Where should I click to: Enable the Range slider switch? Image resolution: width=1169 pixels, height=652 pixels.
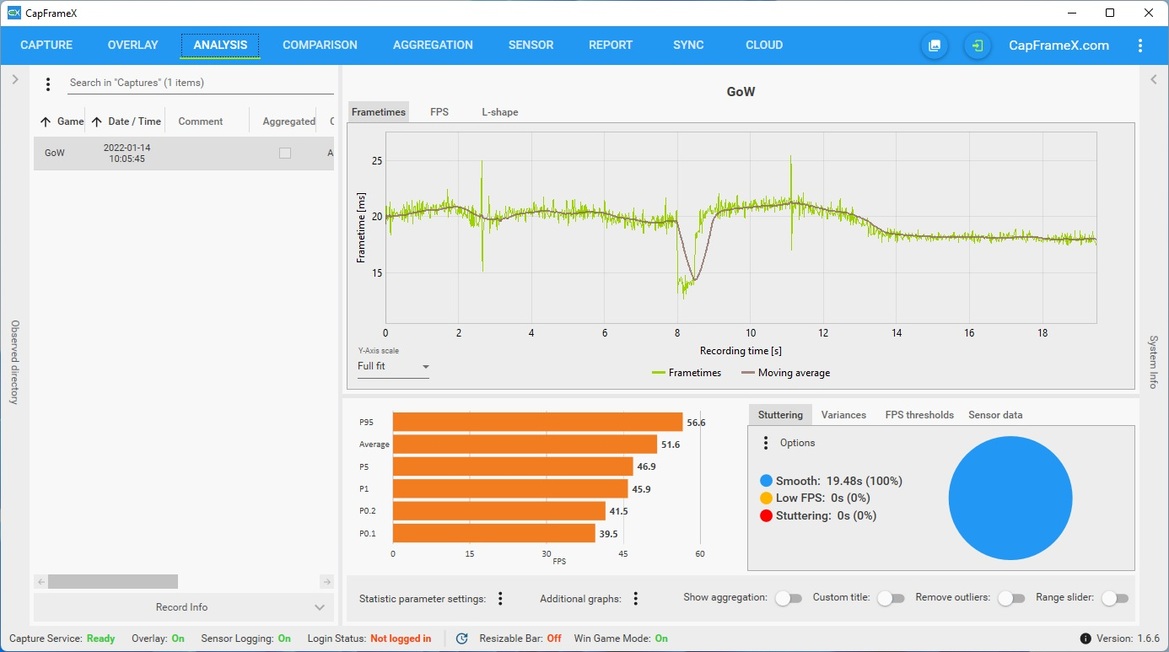[1115, 598]
